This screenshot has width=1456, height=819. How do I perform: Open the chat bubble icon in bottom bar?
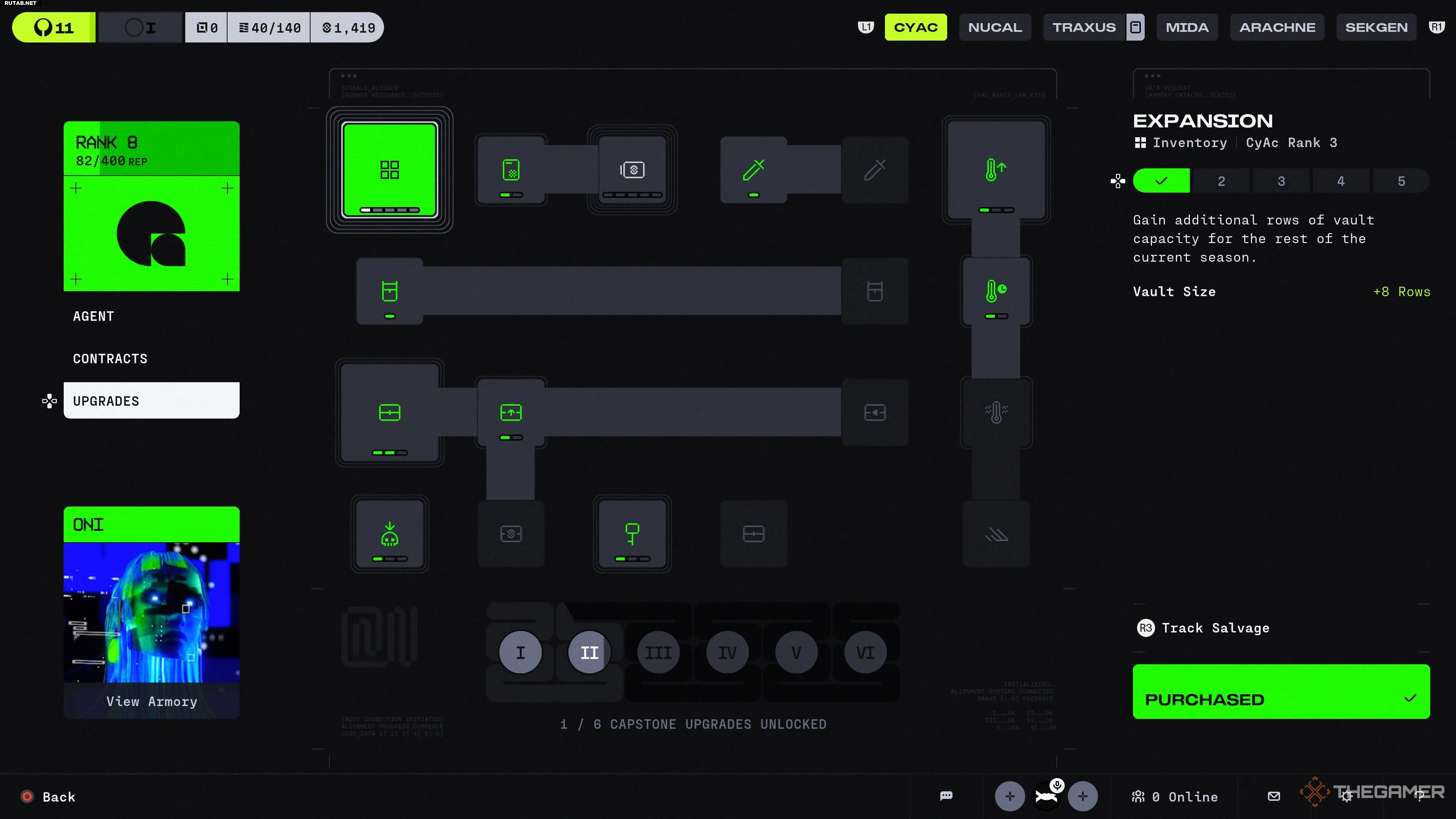[946, 796]
